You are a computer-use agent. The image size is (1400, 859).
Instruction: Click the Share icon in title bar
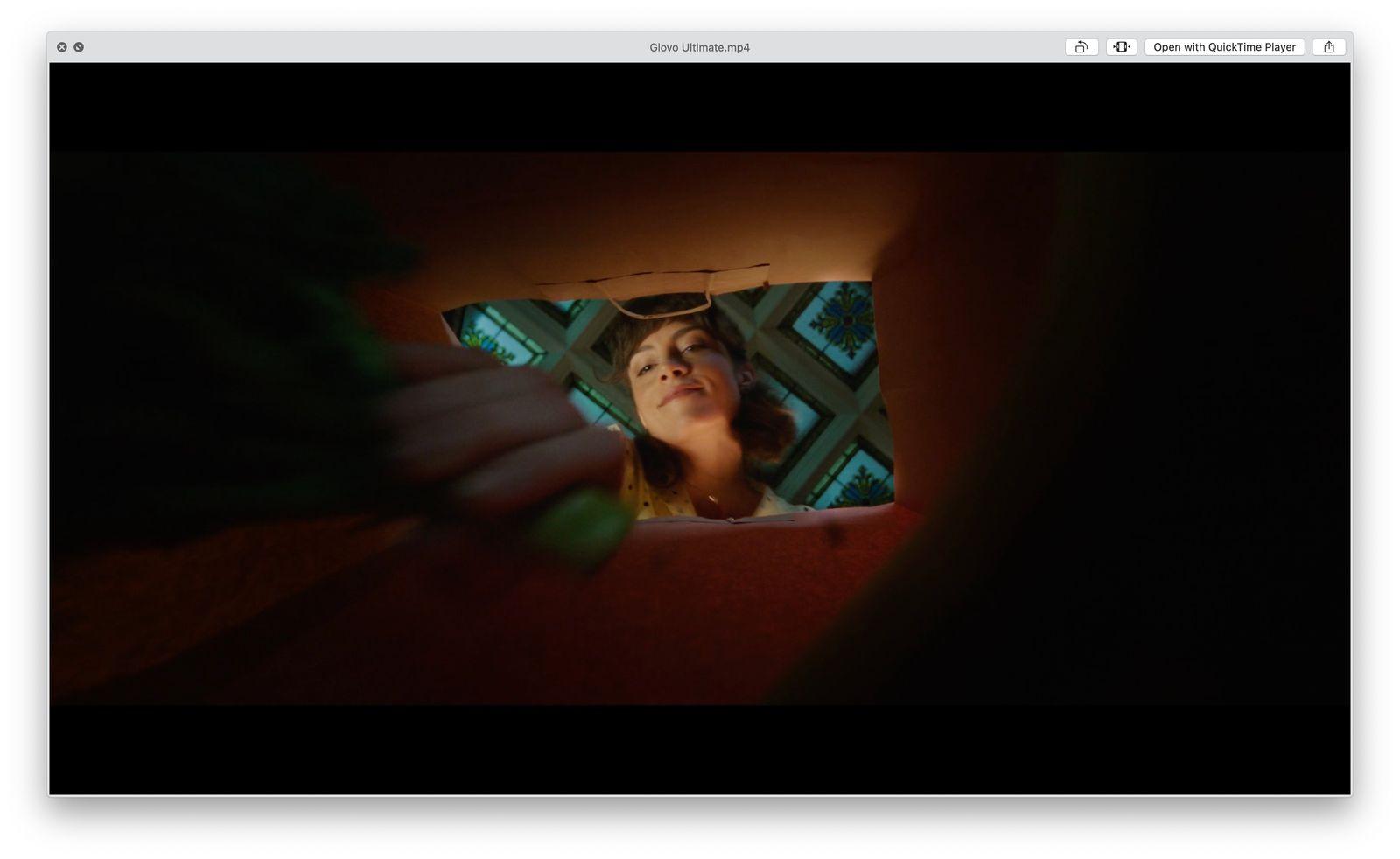point(1329,47)
